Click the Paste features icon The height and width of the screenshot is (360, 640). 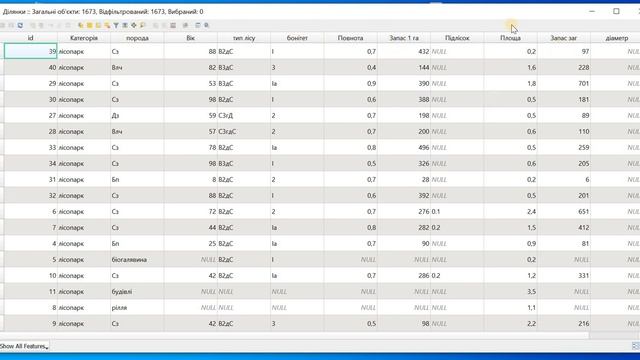click(68, 25)
